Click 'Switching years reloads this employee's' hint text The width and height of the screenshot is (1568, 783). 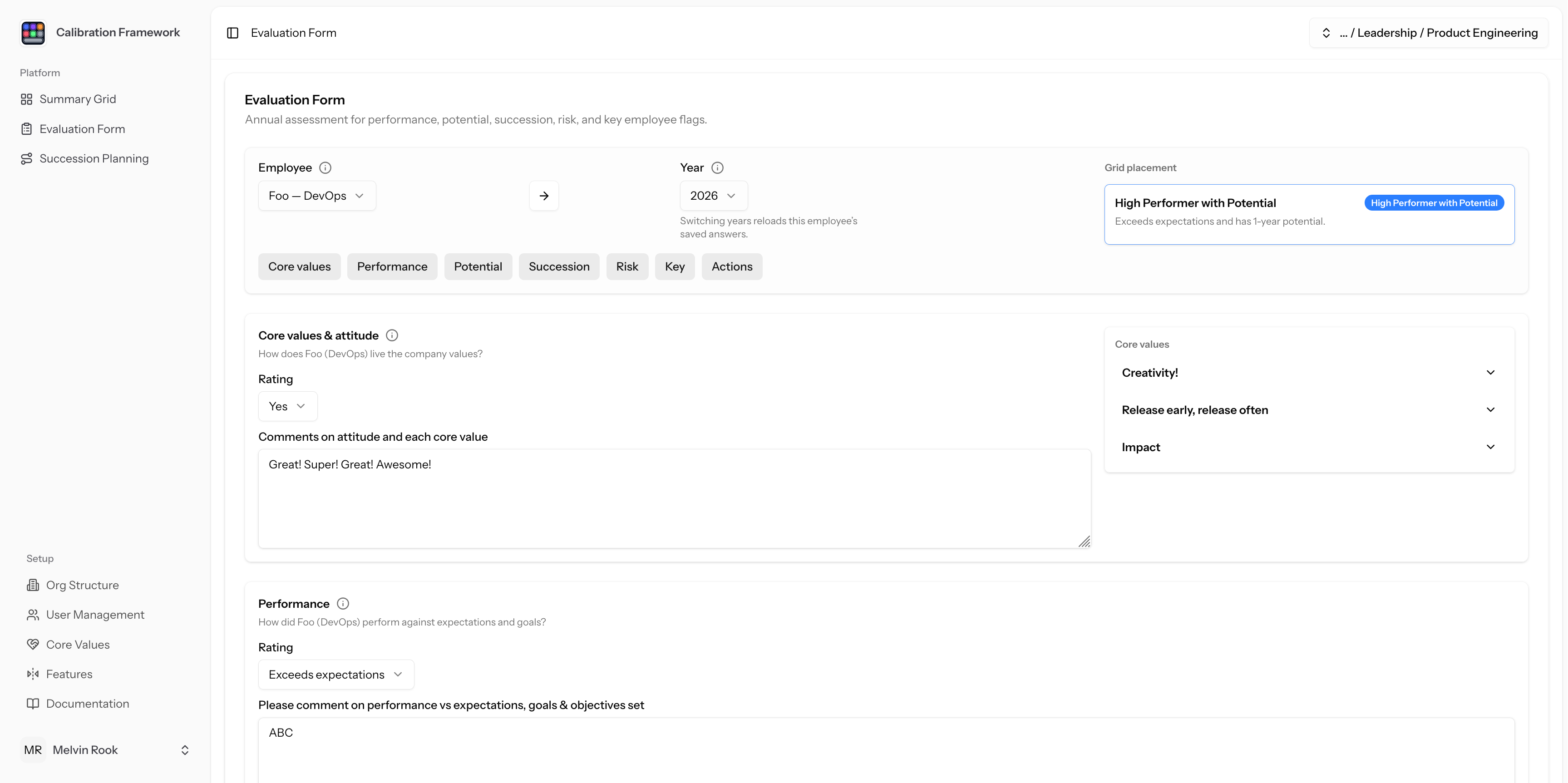pyautogui.click(x=768, y=222)
